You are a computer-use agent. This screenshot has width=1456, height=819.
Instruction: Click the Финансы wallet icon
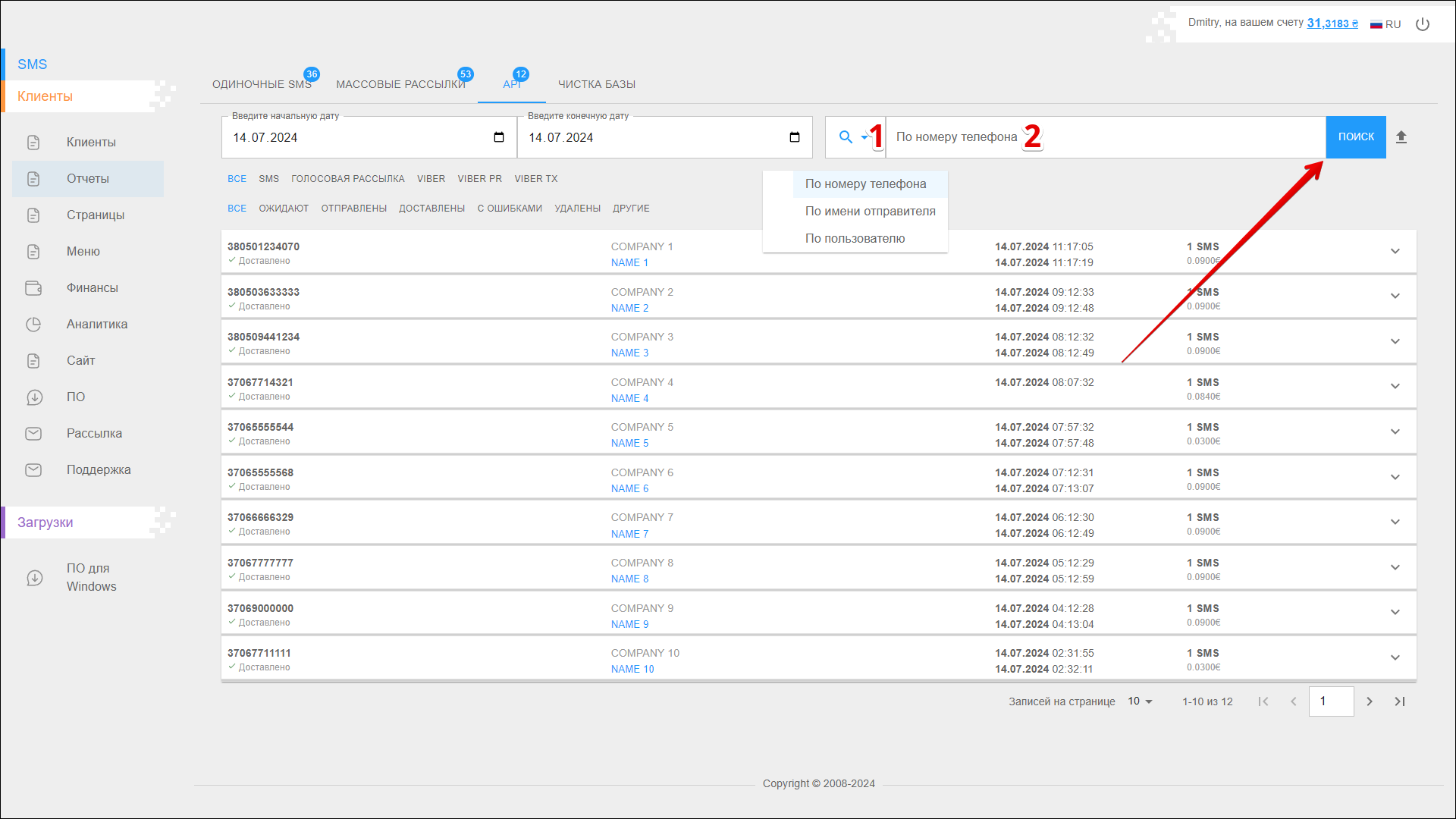click(33, 288)
